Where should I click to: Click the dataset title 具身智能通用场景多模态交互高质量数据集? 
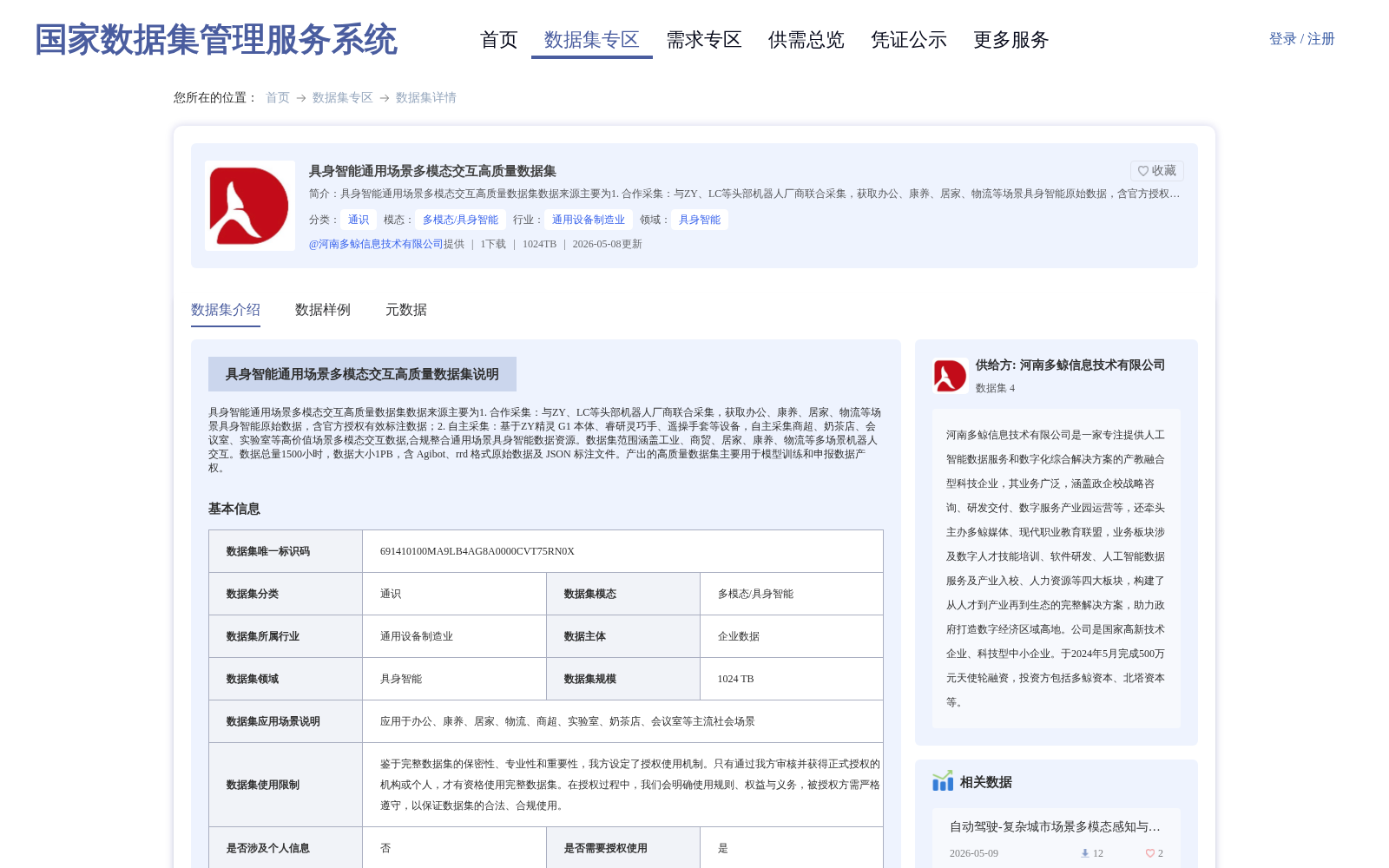pos(432,171)
